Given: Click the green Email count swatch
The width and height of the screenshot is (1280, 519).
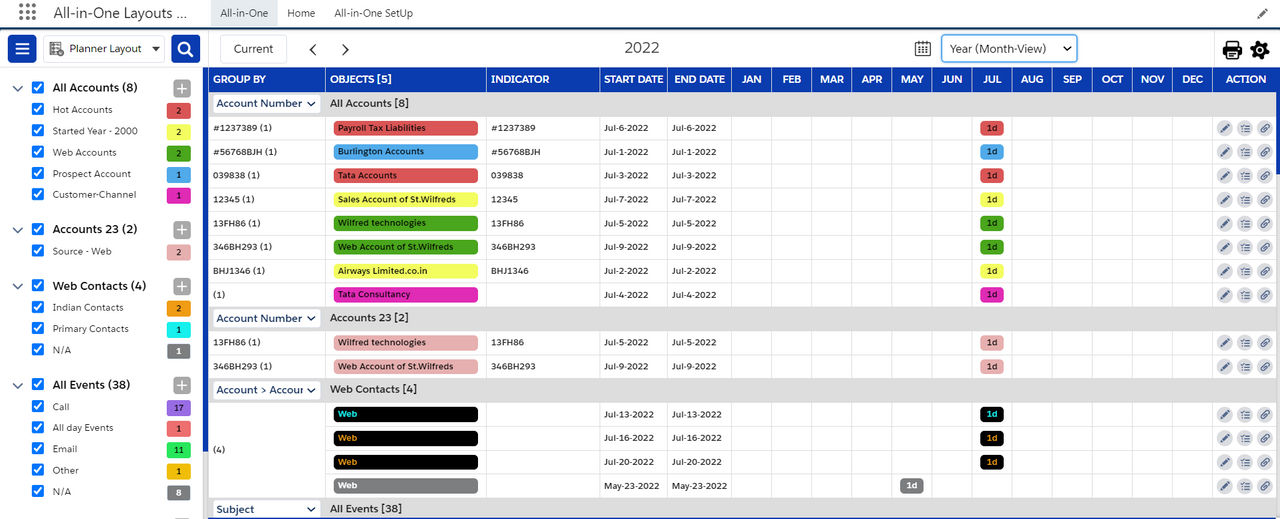Looking at the screenshot, I should click(178, 449).
